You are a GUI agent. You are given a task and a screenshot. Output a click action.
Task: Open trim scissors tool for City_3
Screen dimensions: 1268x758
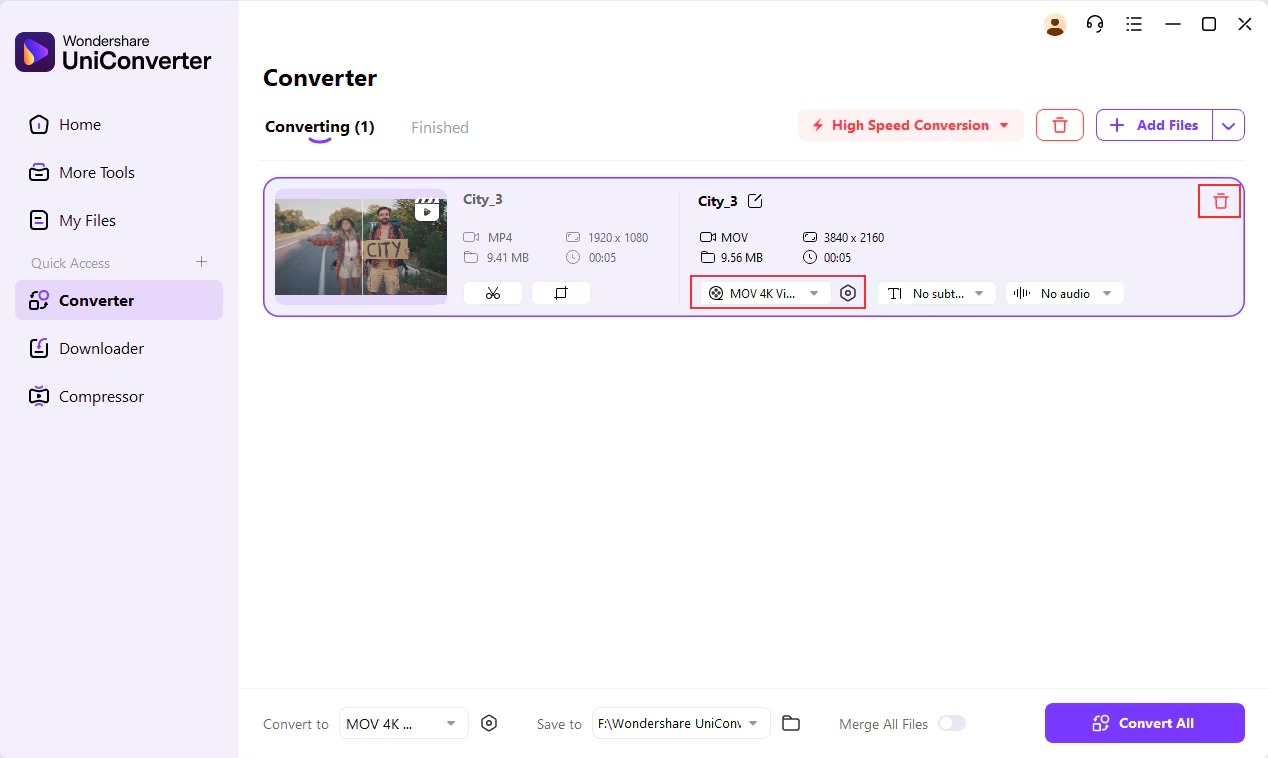[x=493, y=293]
